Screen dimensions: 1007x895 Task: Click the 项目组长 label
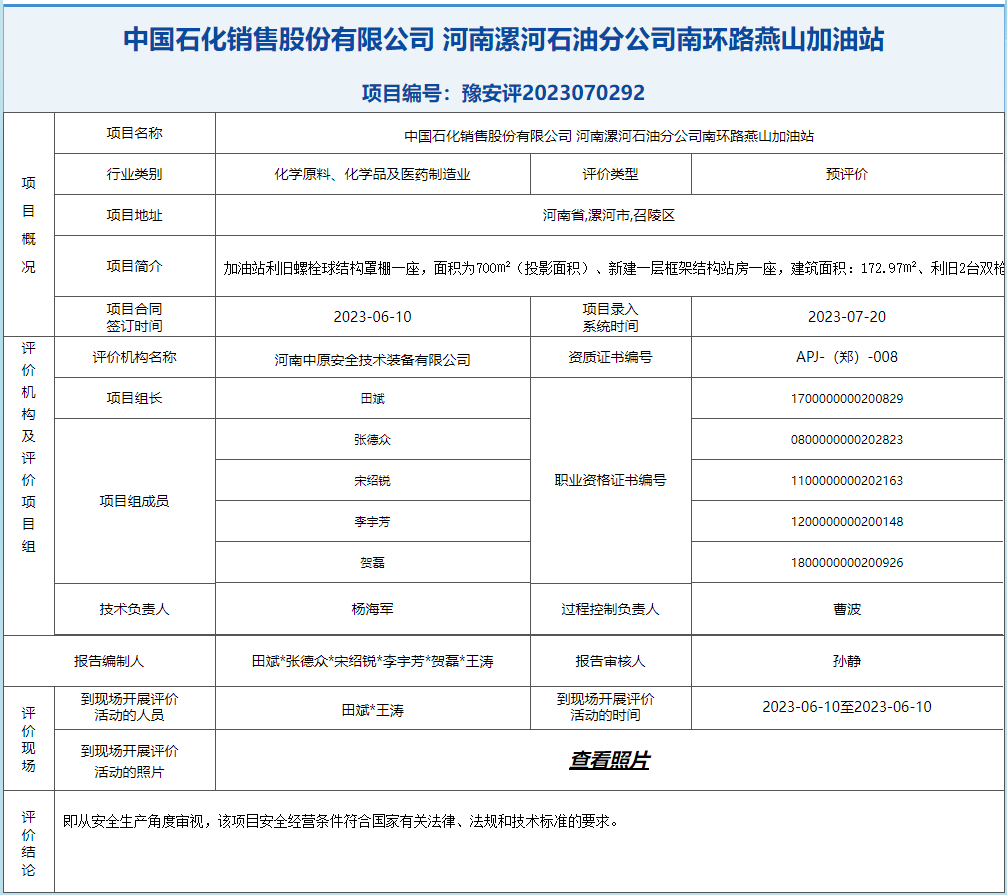coord(134,398)
